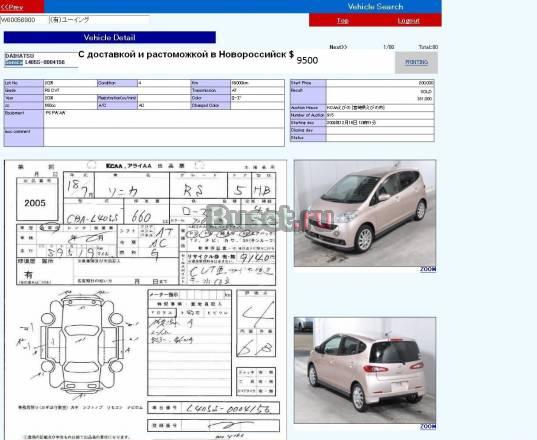Select the Number of Auction label
Viewport: 537px width, 440px height.
(308, 115)
